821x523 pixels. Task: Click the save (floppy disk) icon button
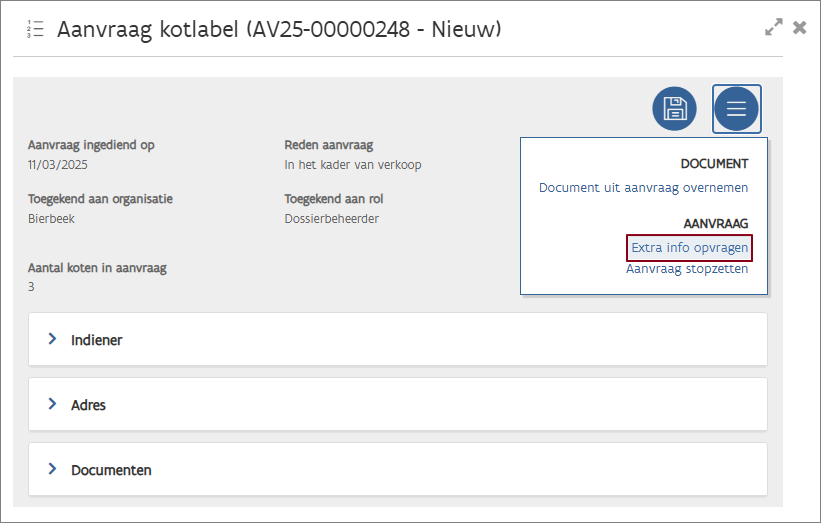coord(675,109)
